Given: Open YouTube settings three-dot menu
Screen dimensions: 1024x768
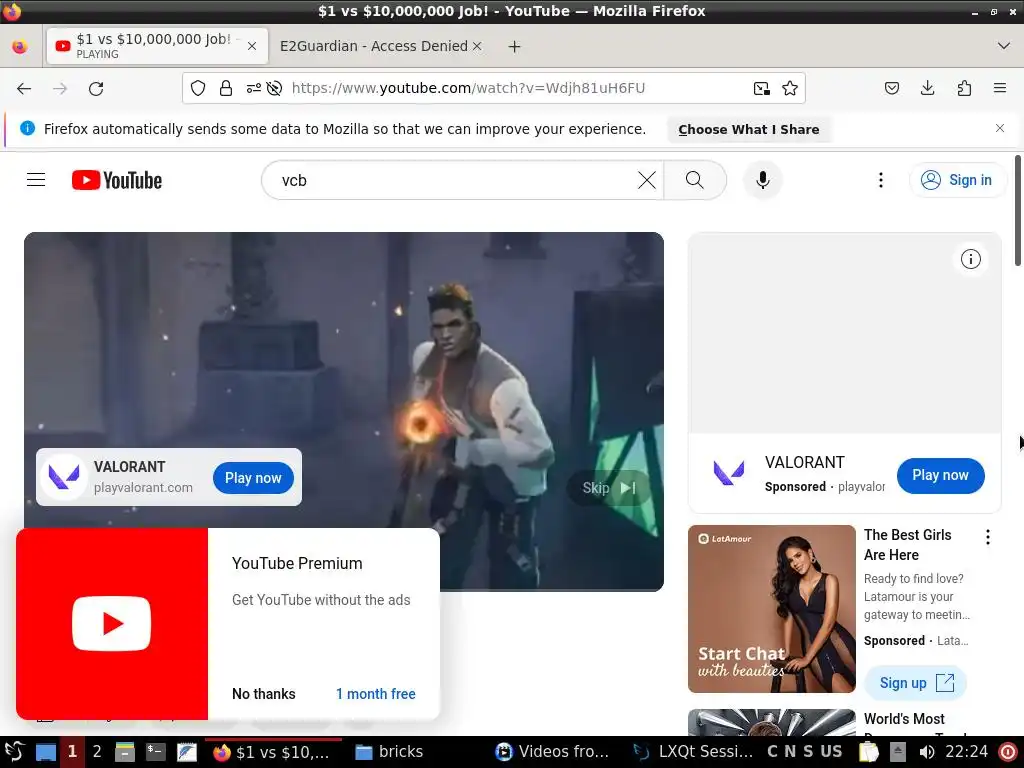Looking at the screenshot, I should coord(880,180).
